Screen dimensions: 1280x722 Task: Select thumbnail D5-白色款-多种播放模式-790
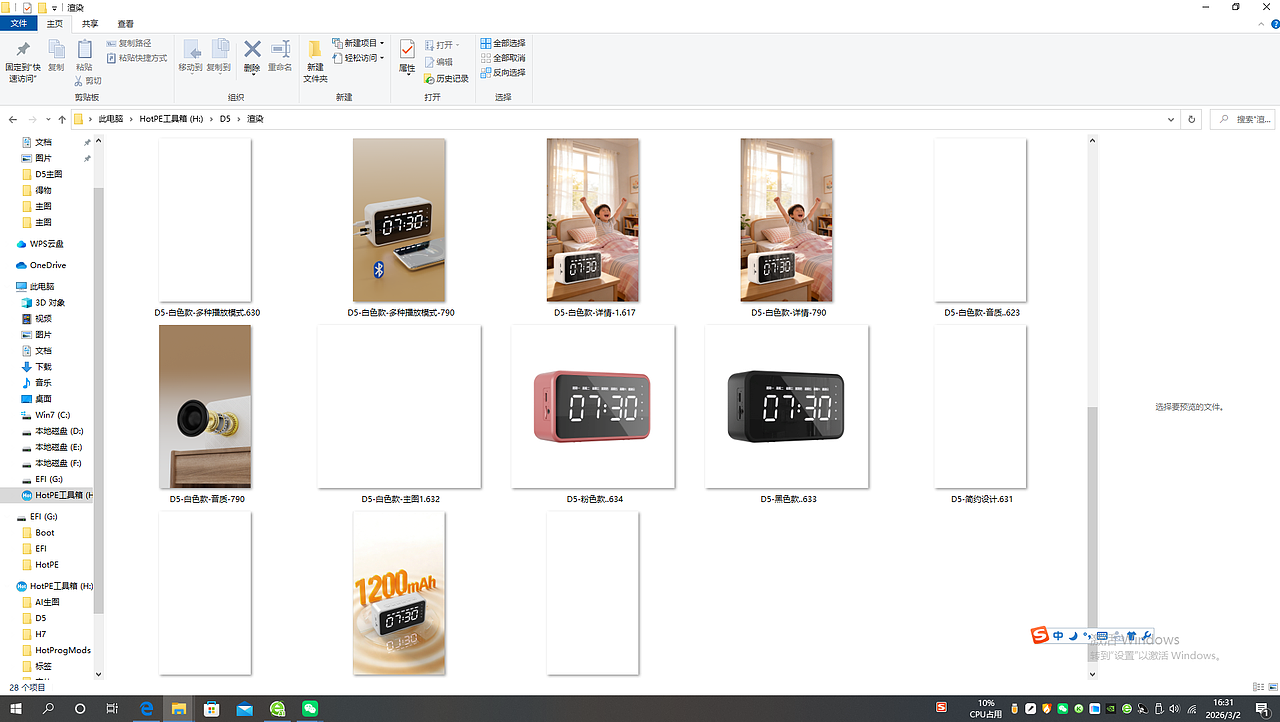coord(399,220)
